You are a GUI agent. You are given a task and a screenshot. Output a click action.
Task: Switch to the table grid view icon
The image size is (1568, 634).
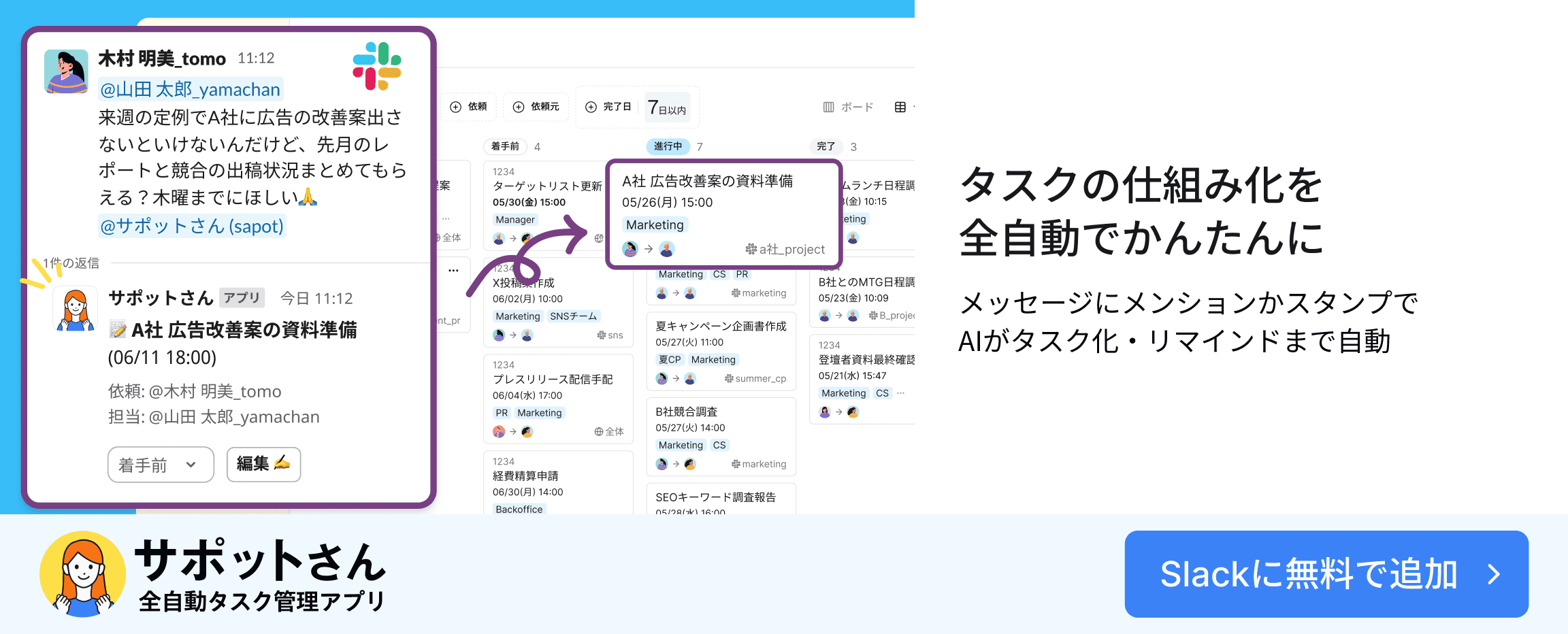[x=900, y=107]
